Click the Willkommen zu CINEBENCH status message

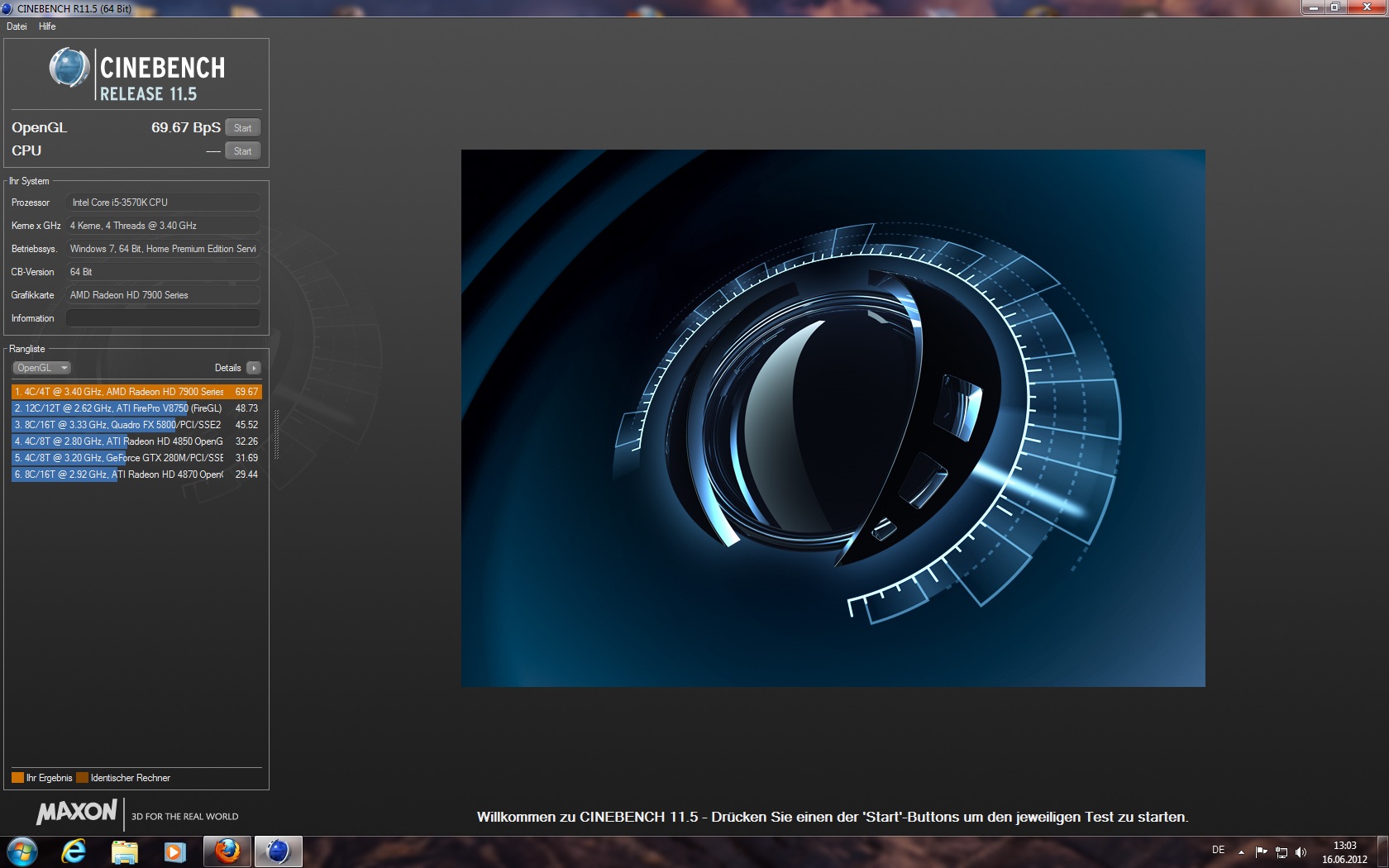pyautogui.click(x=833, y=817)
